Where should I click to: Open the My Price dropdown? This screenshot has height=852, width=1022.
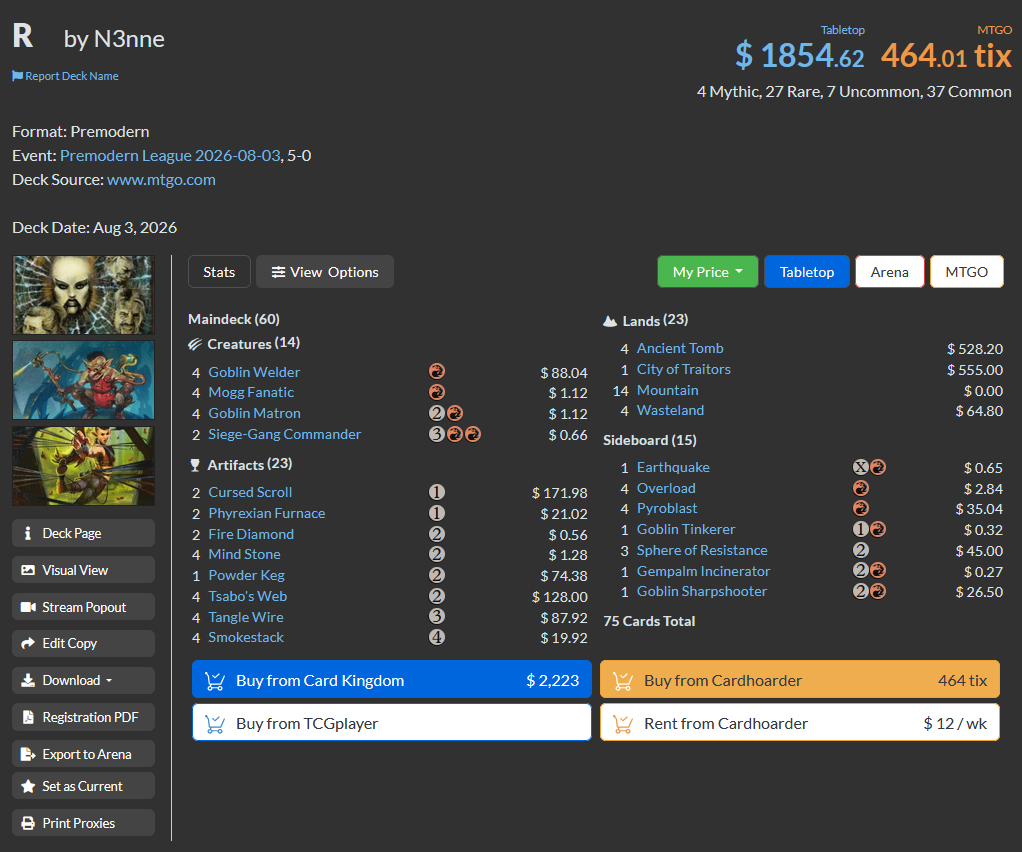708,272
